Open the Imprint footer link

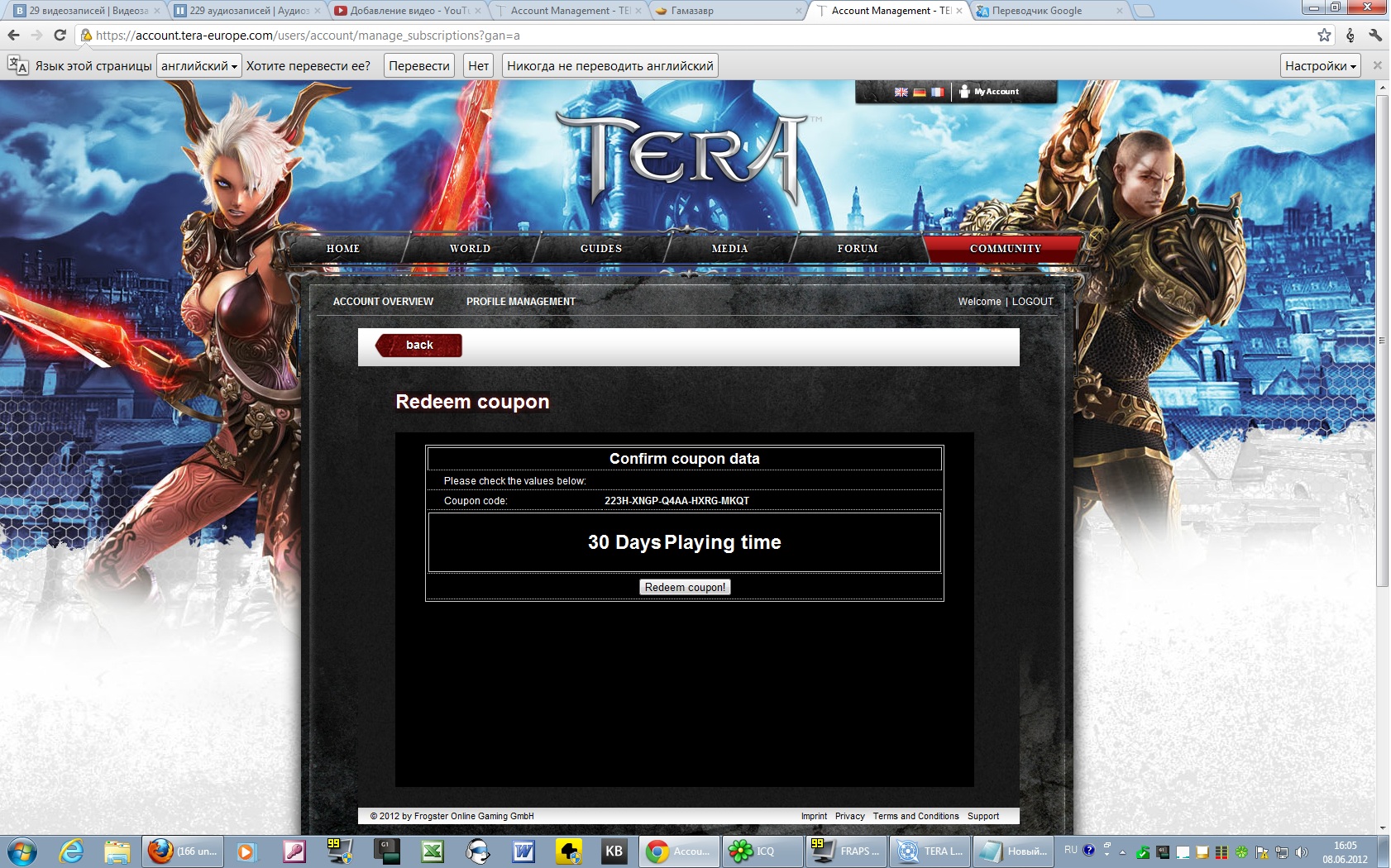coord(814,816)
